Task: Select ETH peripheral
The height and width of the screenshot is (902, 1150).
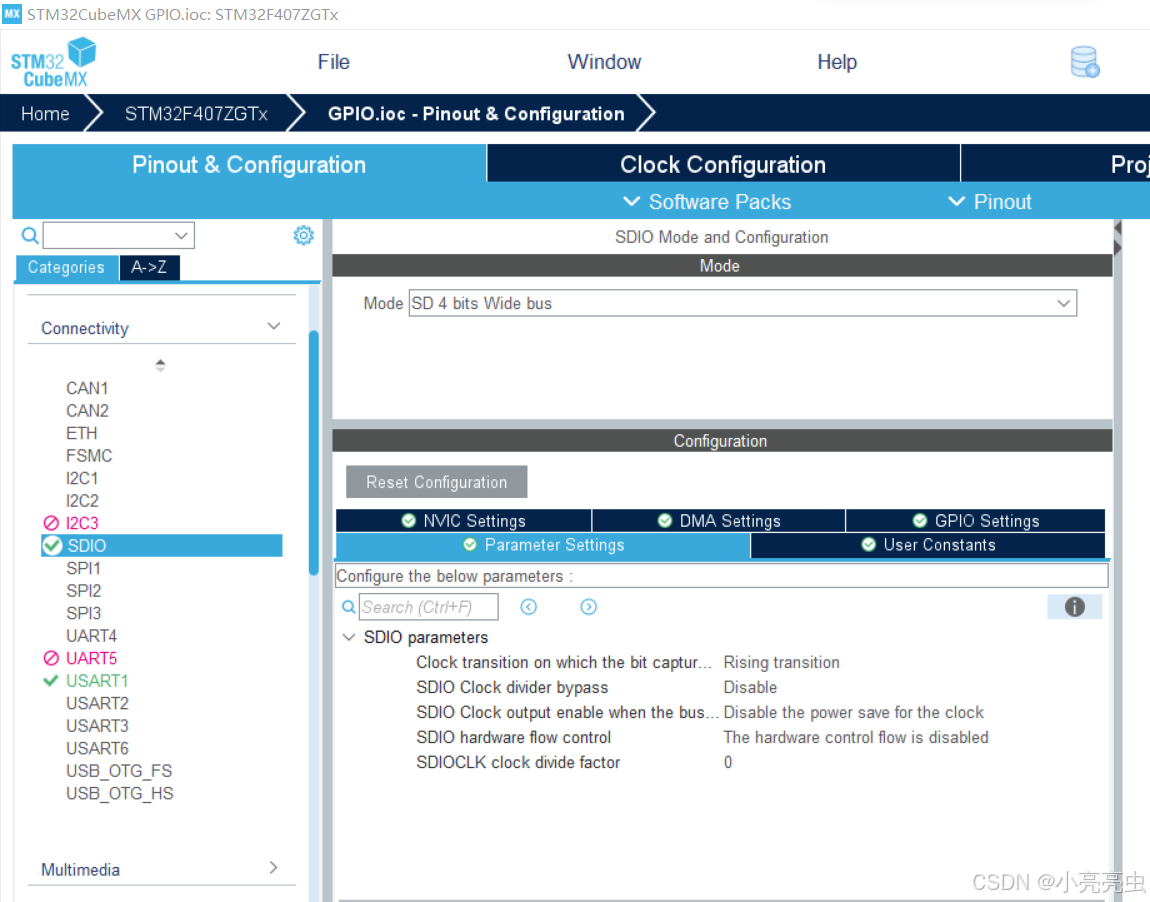Action: point(81,433)
